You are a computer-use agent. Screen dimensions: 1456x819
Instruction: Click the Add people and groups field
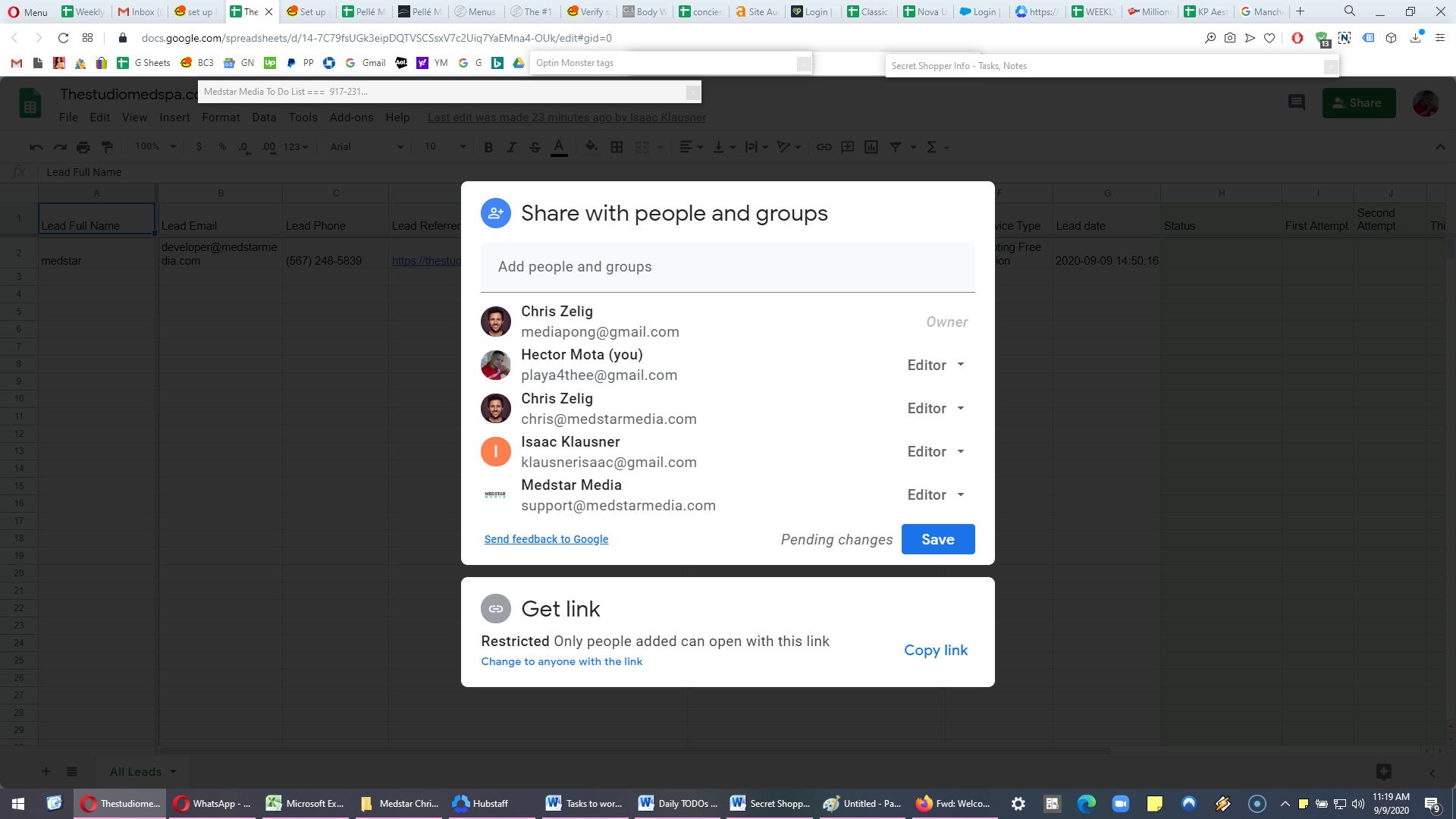point(728,267)
